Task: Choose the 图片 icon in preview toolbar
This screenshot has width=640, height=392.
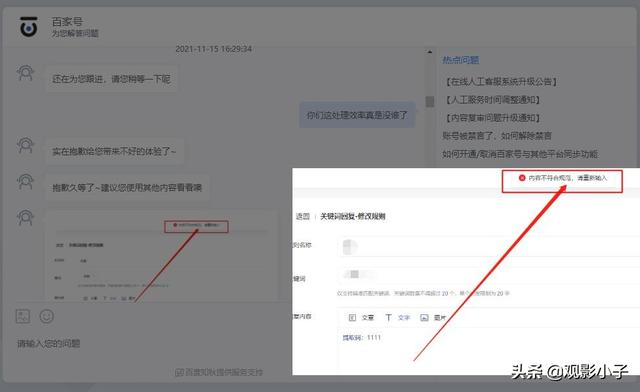Action: tap(424, 317)
